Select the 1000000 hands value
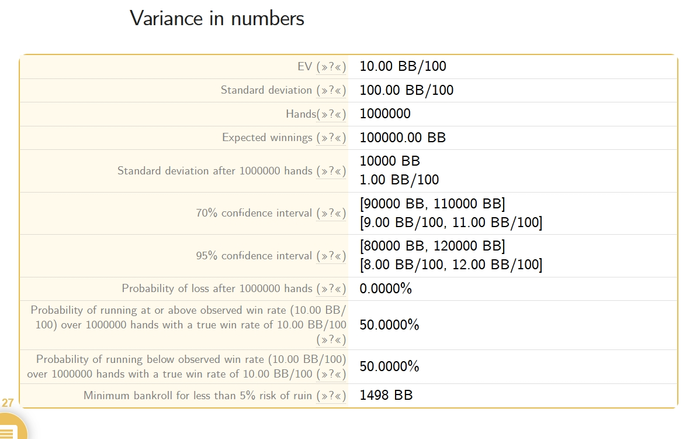Image resolution: width=700 pixels, height=439 pixels. click(385, 114)
